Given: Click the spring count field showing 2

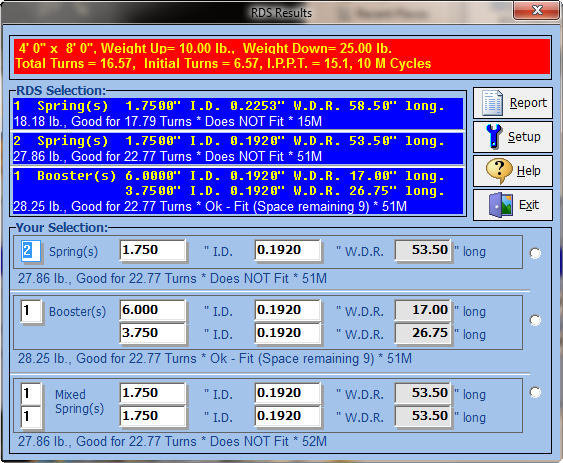Looking at the screenshot, I should [31, 250].
